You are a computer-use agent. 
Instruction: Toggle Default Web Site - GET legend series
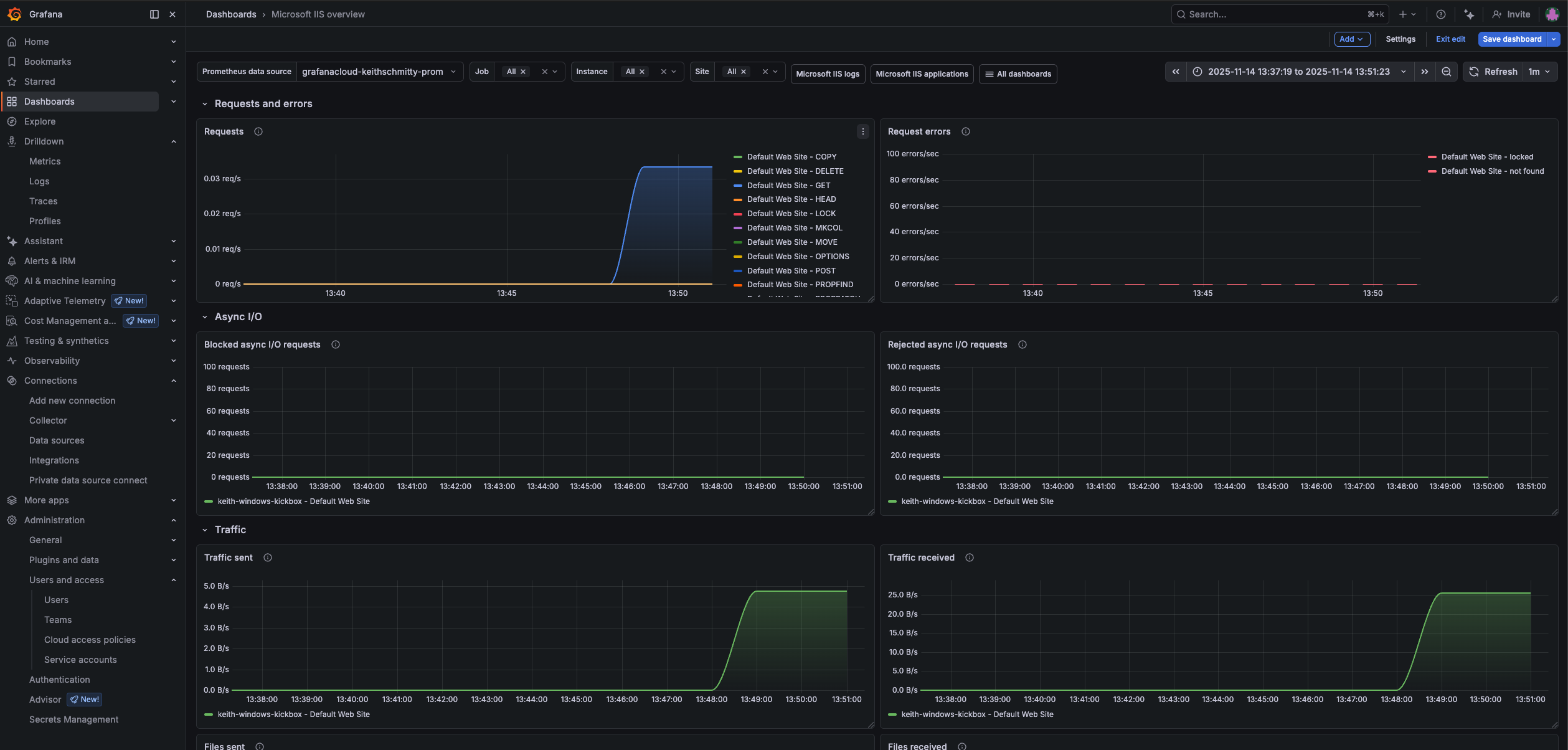tap(788, 186)
